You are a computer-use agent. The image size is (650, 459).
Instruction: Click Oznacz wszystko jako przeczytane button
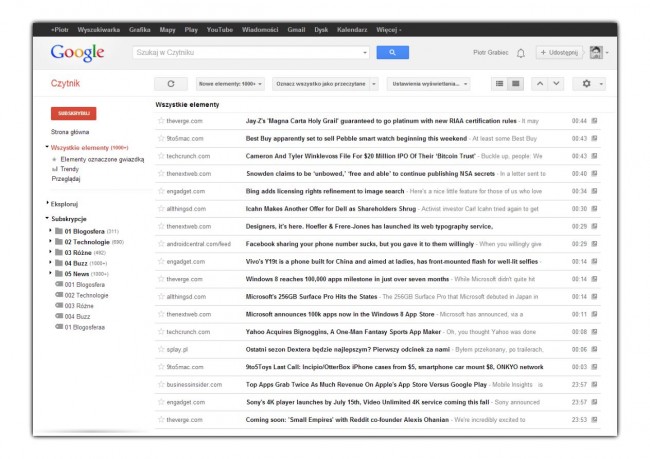[321, 84]
